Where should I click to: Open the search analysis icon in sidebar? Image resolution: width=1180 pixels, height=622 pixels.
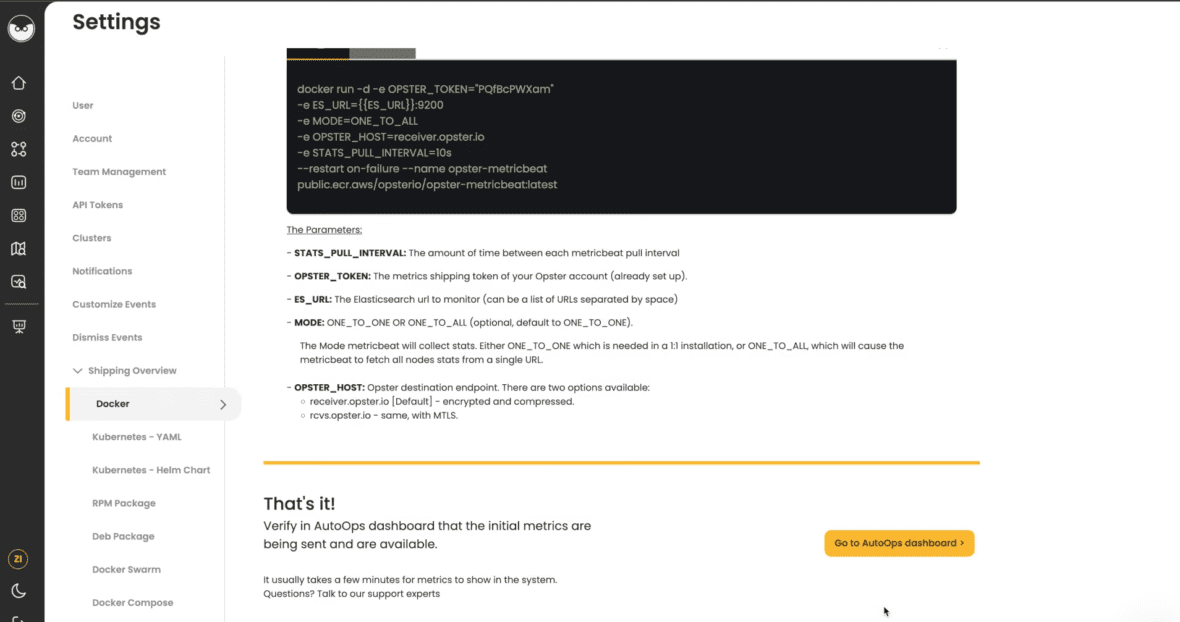[x=19, y=282]
